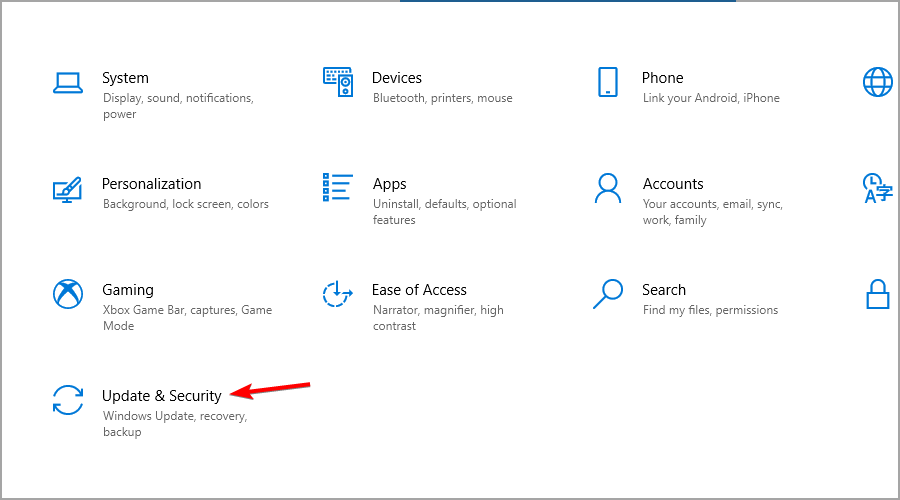Image resolution: width=900 pixels, height=500 pixels.
Task: Click 'Xbox Game Bar, captures' description
Action: pyautogui.click(x=187, y=317)
